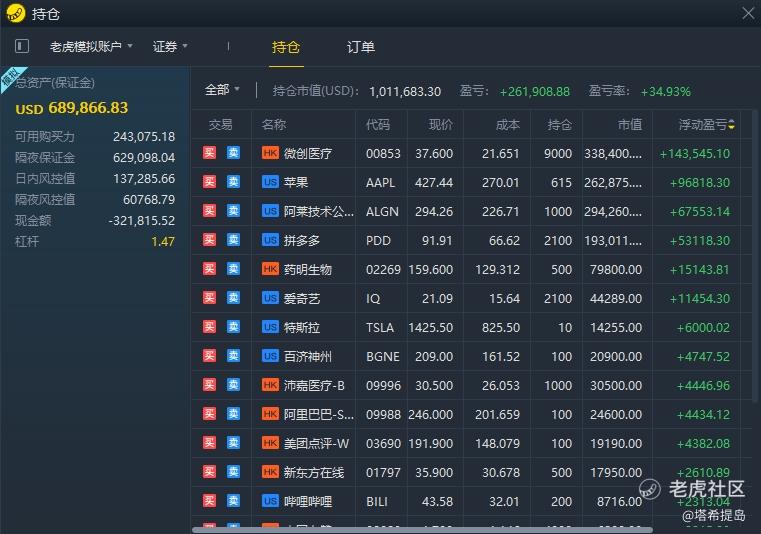Switch to the 订单 tab

click(361, 47)
